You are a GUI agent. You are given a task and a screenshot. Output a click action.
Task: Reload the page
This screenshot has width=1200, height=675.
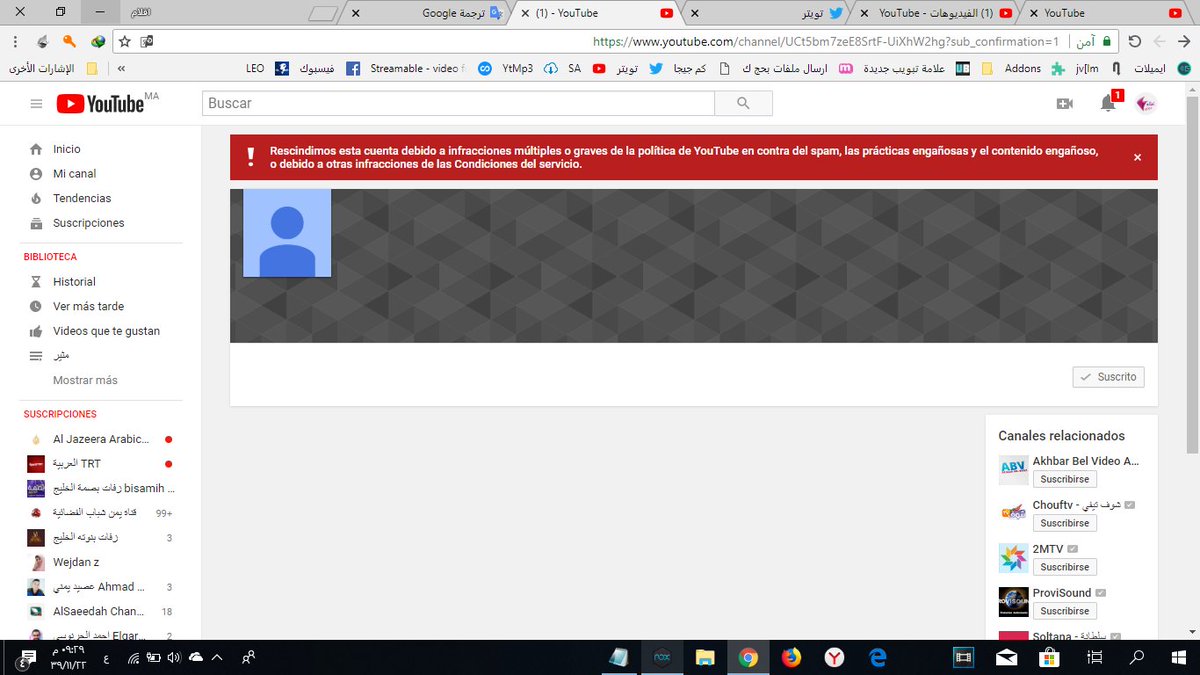coord(1134,42)
